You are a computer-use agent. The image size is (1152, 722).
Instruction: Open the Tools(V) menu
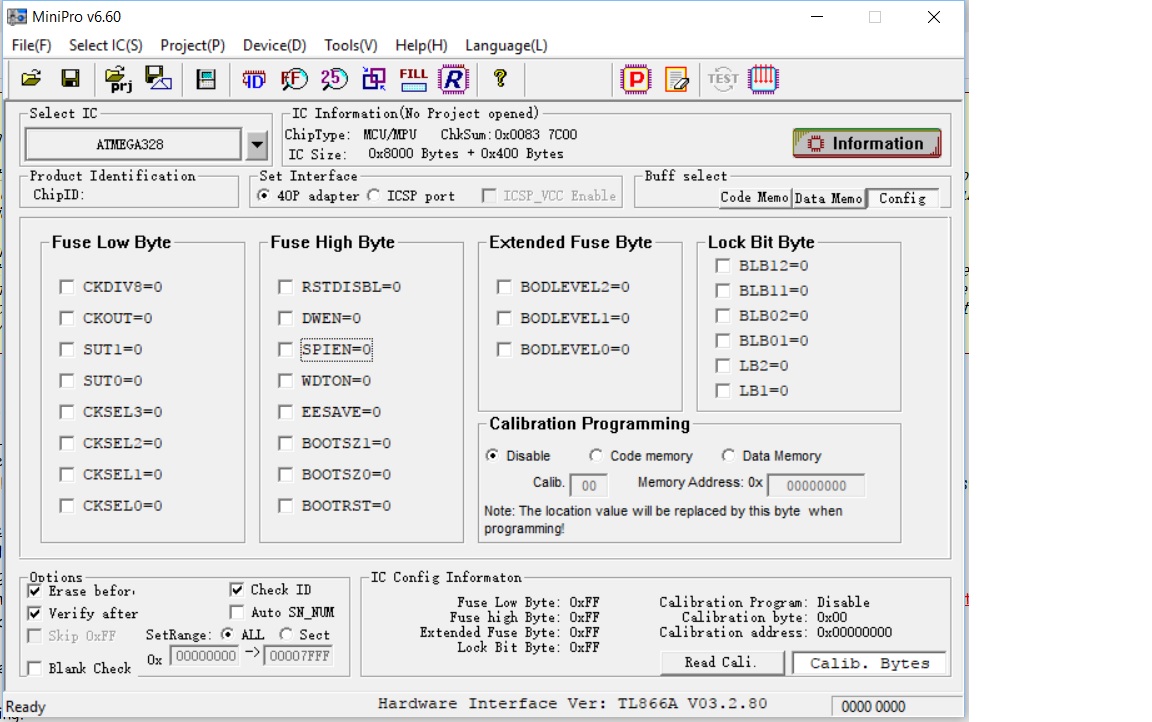click(x=350, y=45)
